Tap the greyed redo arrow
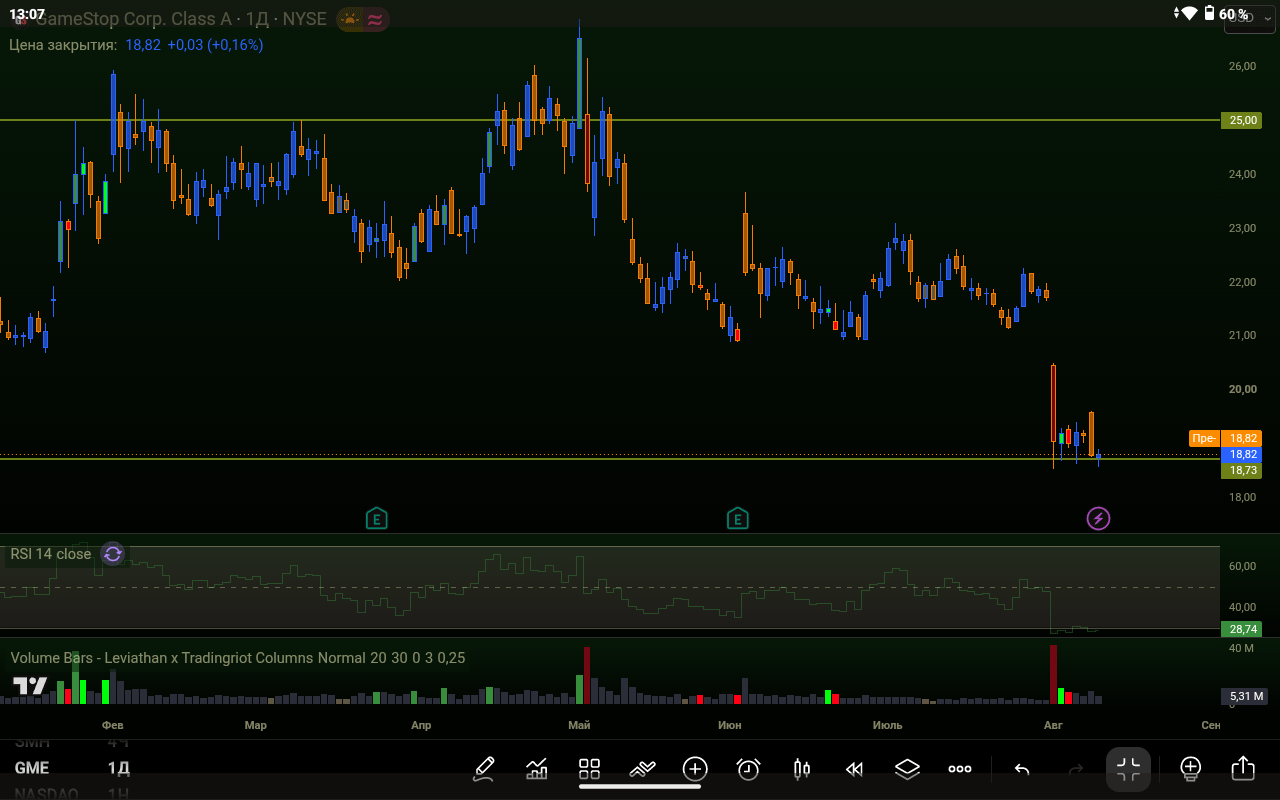Viewport: 1280px width, 800px height. tap(1076, 769)
